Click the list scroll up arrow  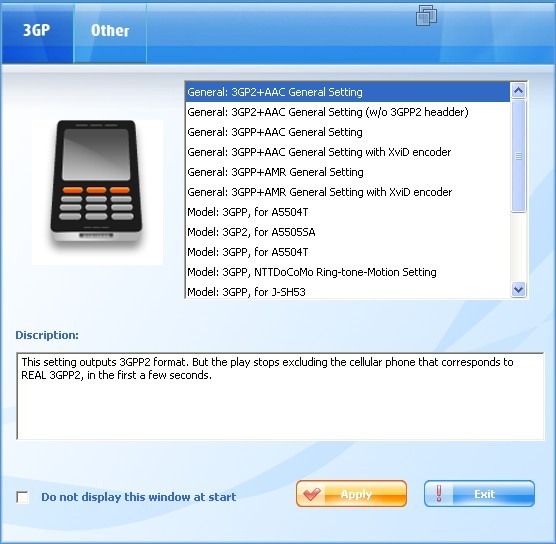(518, 91)
